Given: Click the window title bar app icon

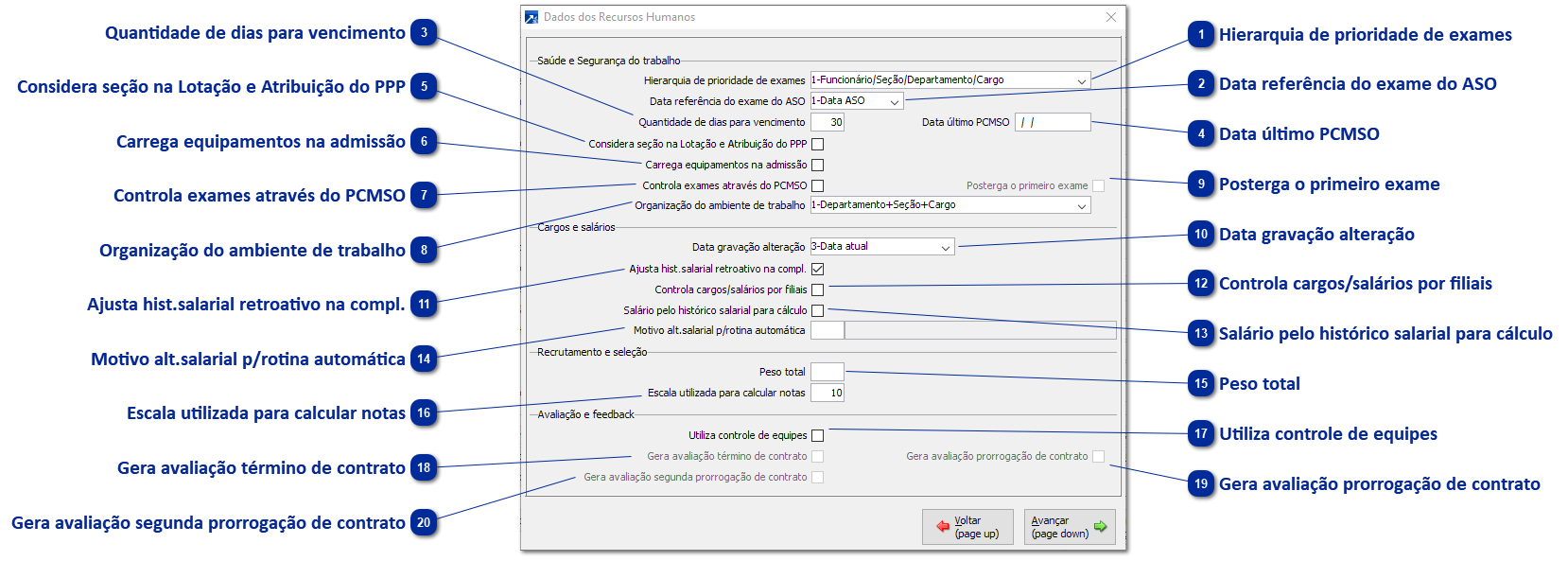Looking at the screenshot, I should point(531,17).
